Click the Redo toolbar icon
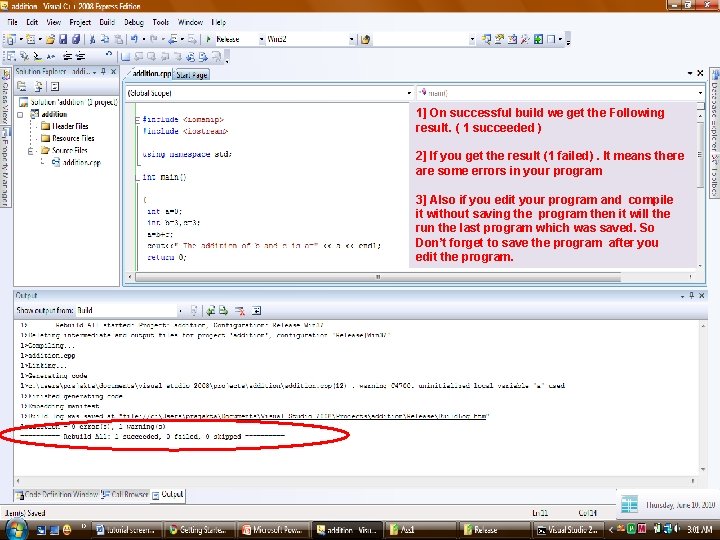Image resolution: width=720 pixels, height=540 pixels. tap(154, 39)
